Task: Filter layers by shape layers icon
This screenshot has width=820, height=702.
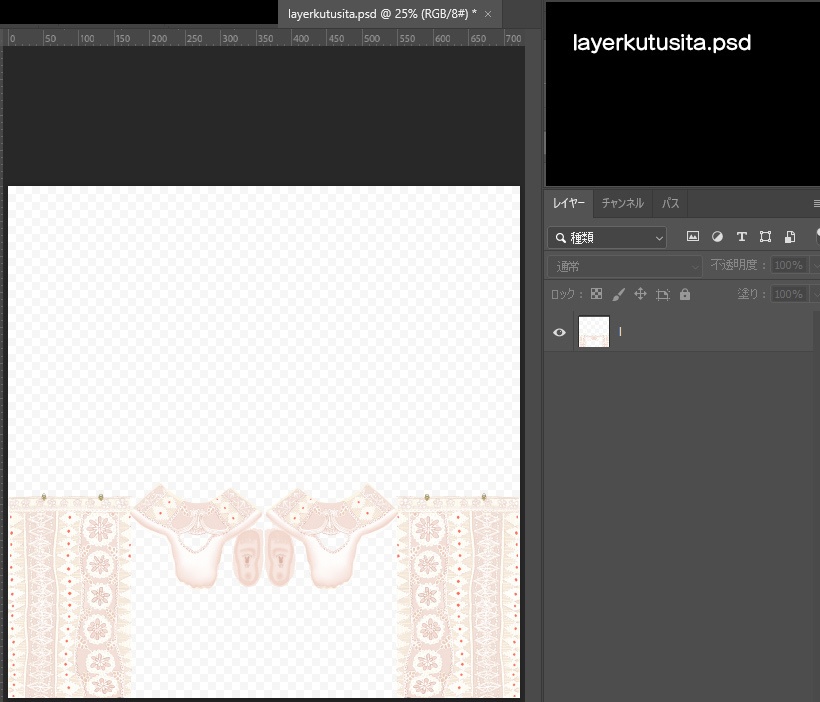Action: point(766,236)
